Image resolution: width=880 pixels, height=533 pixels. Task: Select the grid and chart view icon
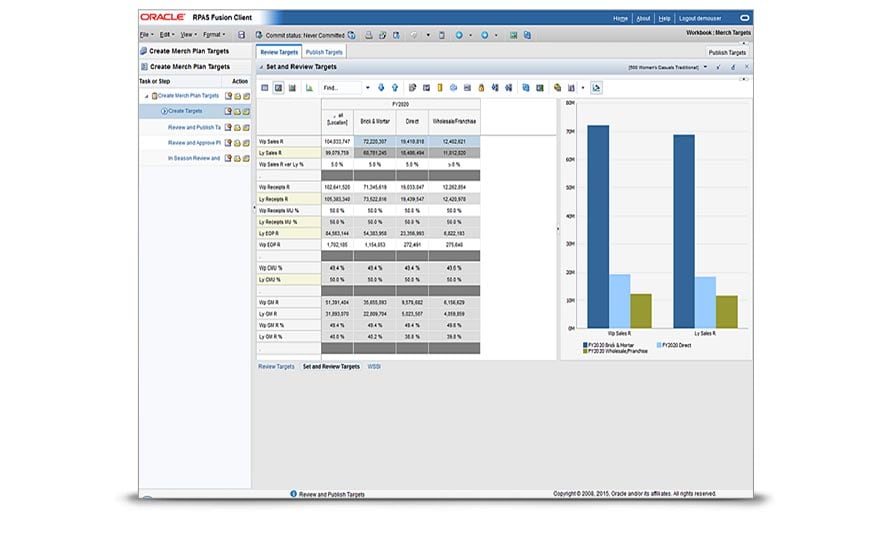[x=278, y=88]
